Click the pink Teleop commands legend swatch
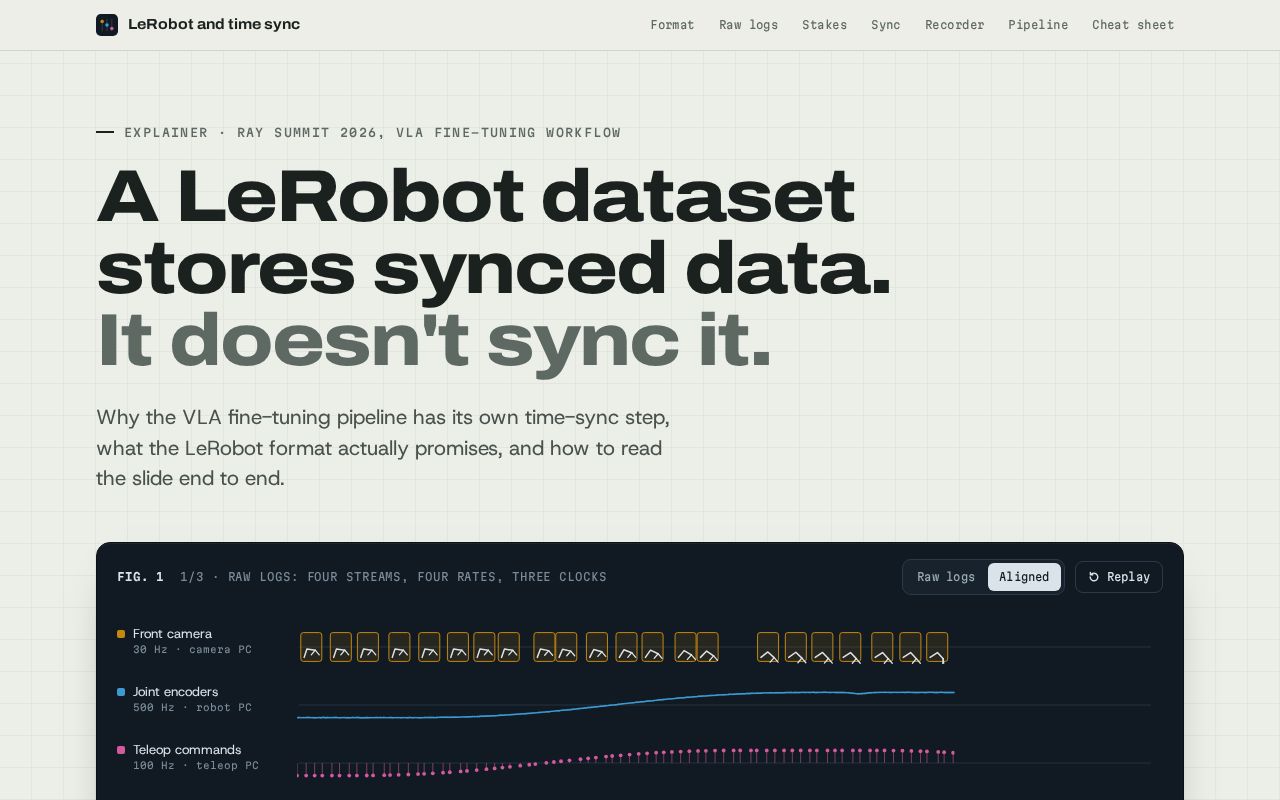This screenshot has height=800, width=1280. pyautogui.click(x=121, y=750)
